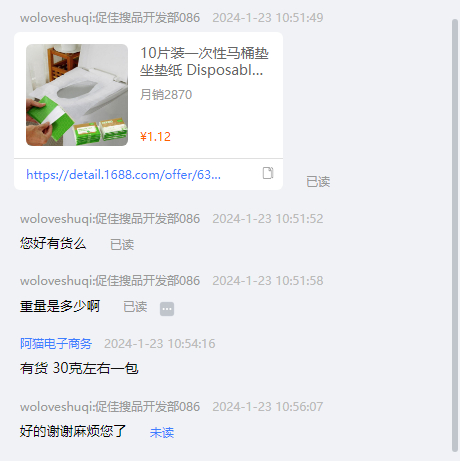Click the message 有货 30克左右一包
The image size is (460, 461).
[x=79, y=368]
